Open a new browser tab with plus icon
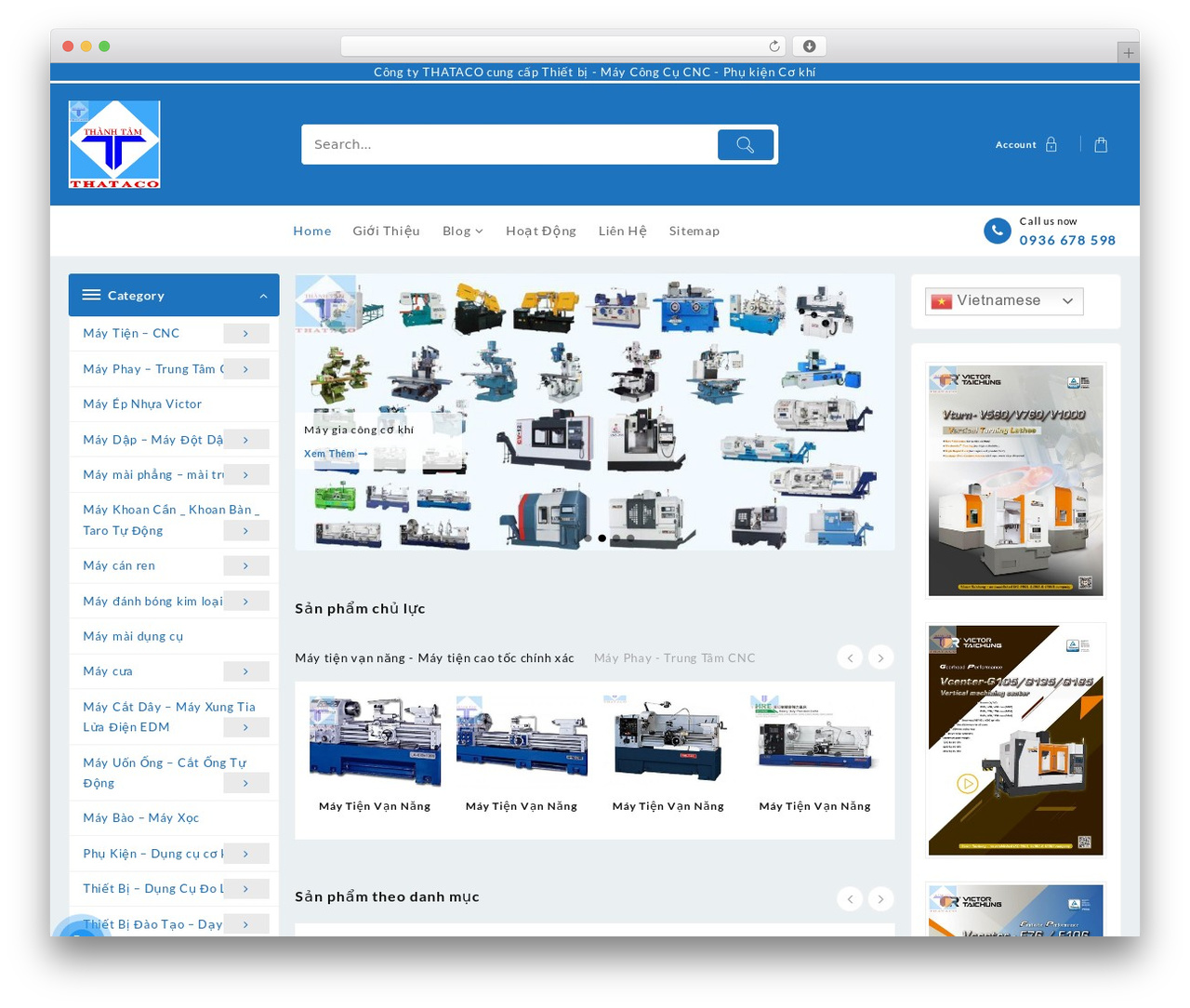1190x1008 pixels. tap(1128, 53)
